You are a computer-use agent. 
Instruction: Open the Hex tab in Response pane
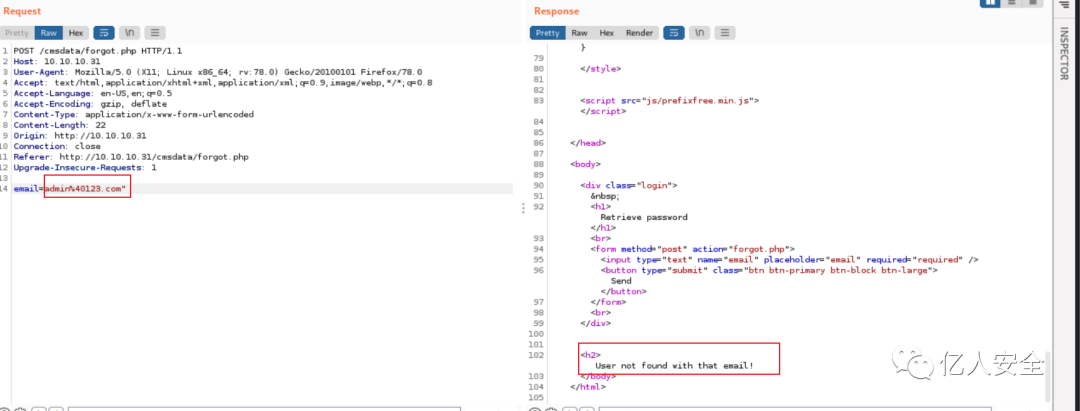pyautogui.click(x=607, y=33)
